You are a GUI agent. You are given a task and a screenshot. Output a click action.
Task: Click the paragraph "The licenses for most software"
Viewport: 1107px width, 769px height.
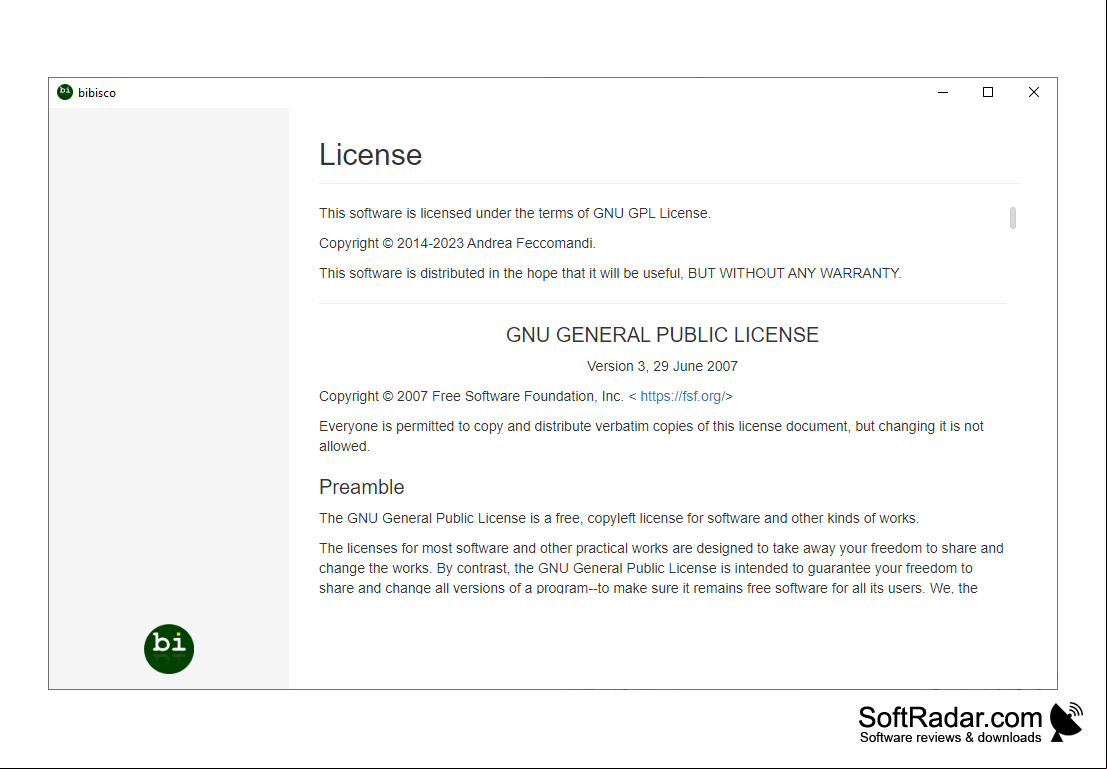662,568
